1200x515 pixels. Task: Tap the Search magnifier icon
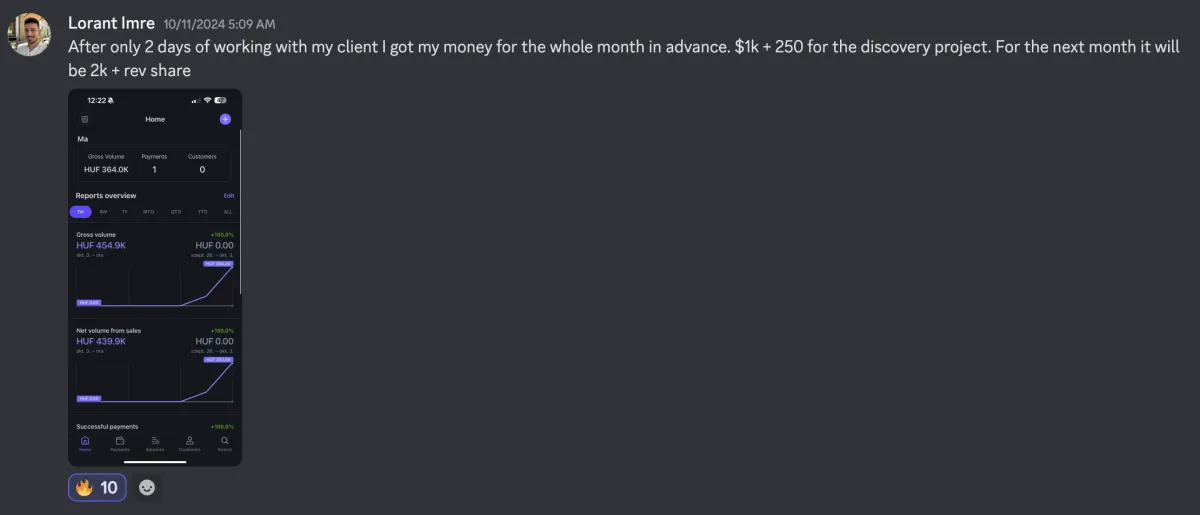coord(225,442)
